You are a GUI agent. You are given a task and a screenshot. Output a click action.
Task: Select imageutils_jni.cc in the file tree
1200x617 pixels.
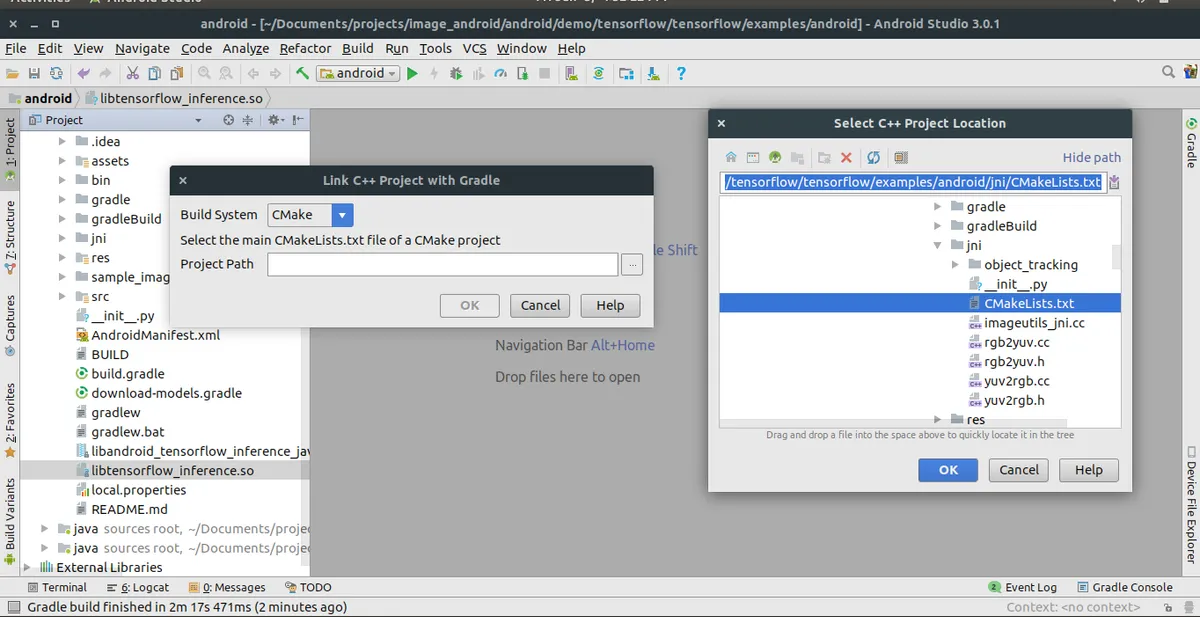(x=1033, y=323)
